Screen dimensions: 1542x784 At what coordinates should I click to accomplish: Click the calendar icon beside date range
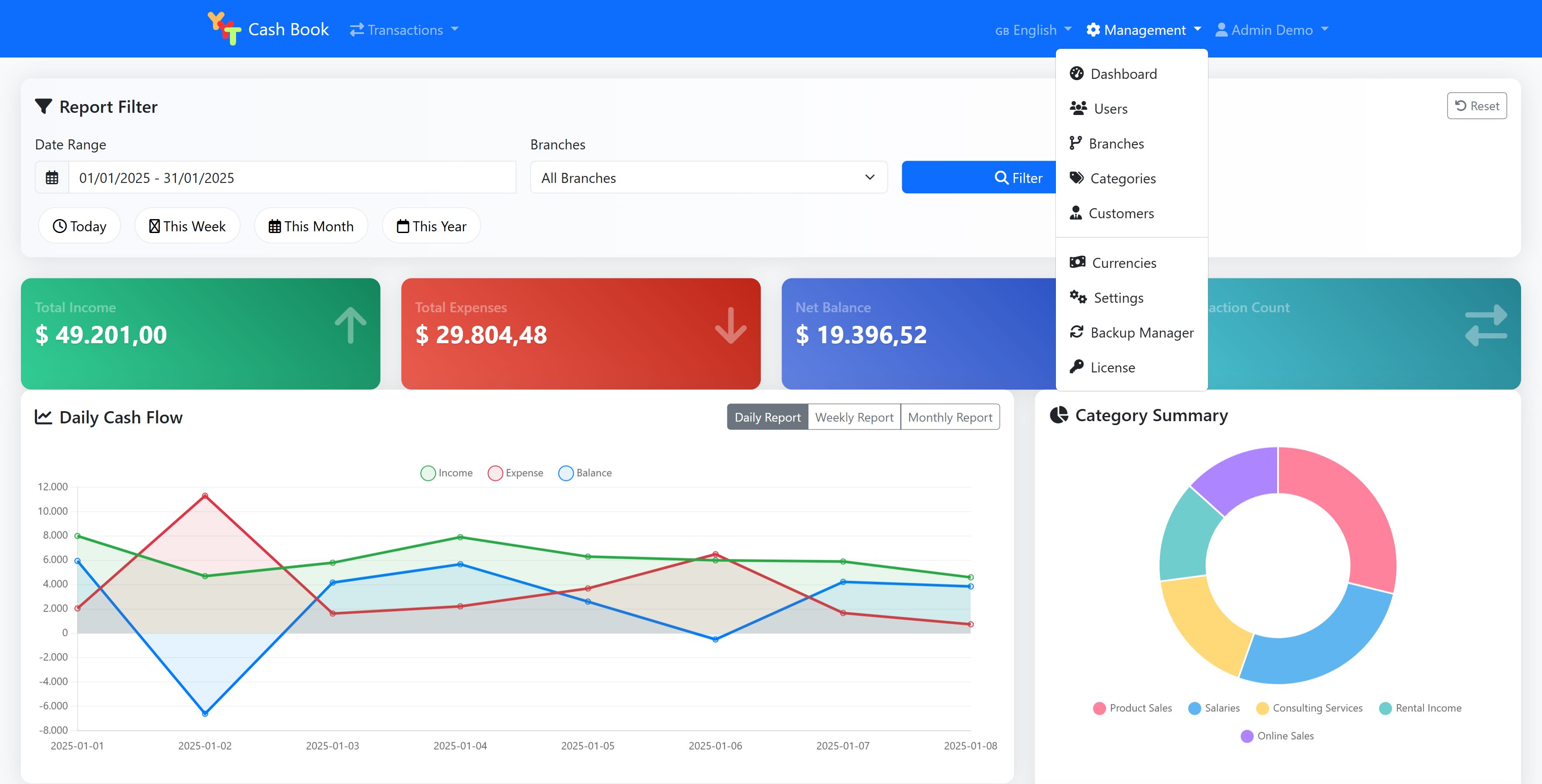coord(52,178)
